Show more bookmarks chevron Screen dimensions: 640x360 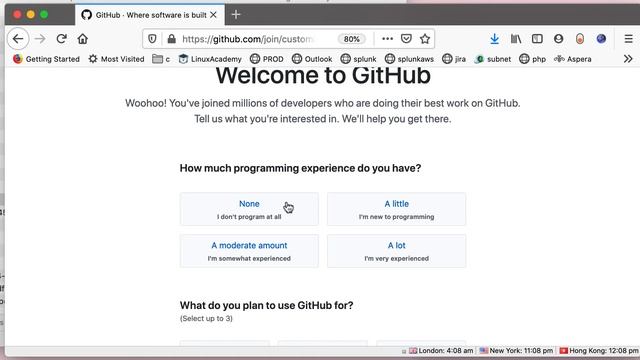tap(628, 59)
